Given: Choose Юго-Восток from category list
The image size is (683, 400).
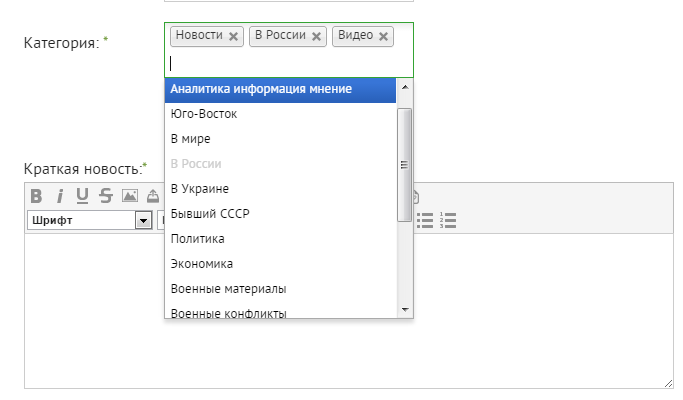Looking at the screenshot, I should 204,114.
